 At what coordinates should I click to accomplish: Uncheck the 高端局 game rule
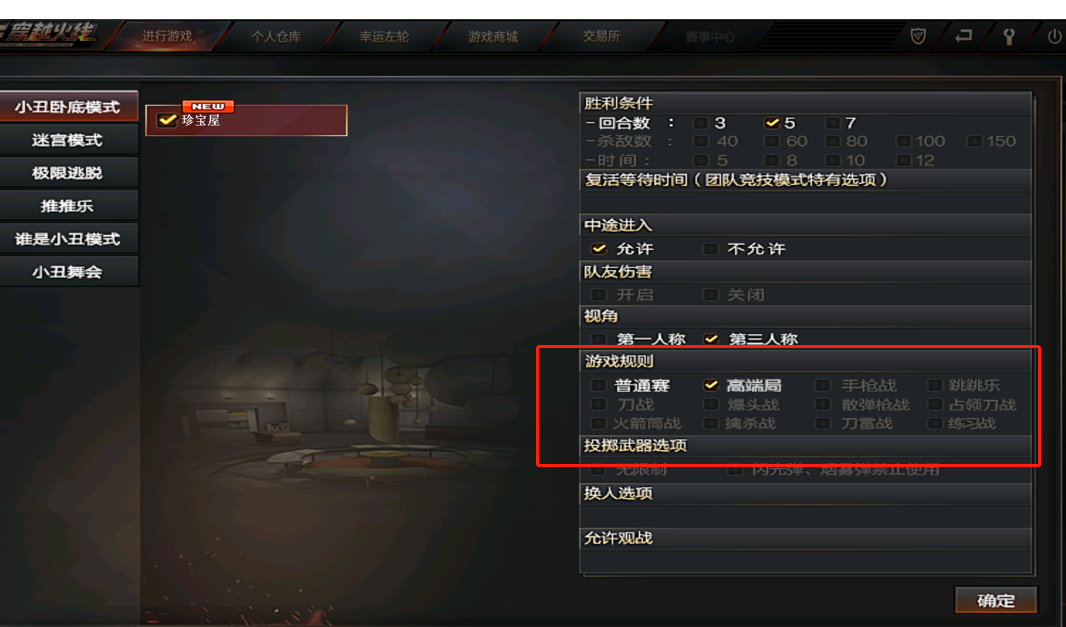pyautogui.click(x=710, y=386)
